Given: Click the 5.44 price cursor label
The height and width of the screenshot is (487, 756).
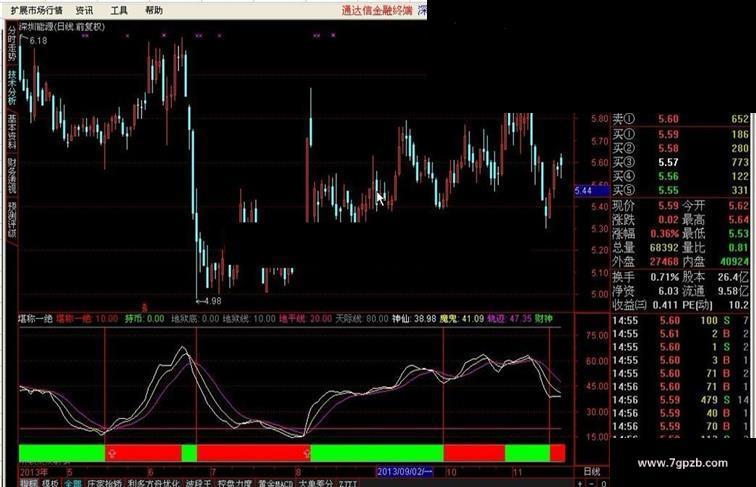Looking at the screenshot, I should point(592,190).
